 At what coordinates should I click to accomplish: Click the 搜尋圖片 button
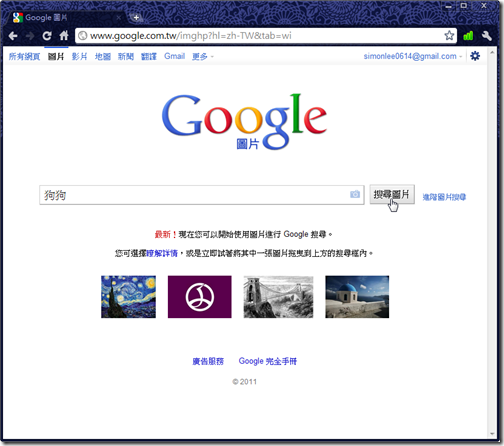[392, 194]
